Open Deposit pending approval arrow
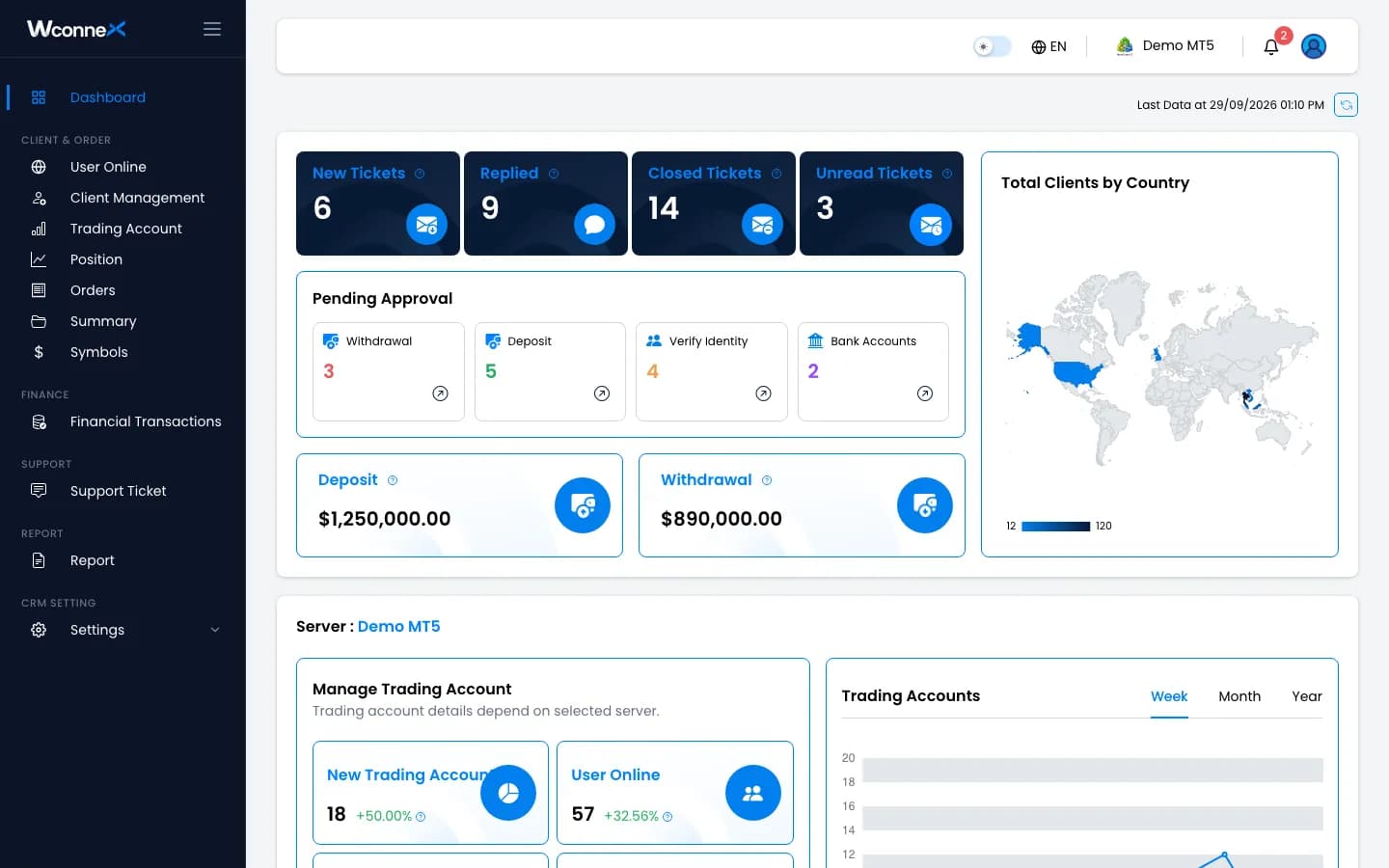Screen dimensions: 1389x868 pyautogui.click(x=602, y=393)
